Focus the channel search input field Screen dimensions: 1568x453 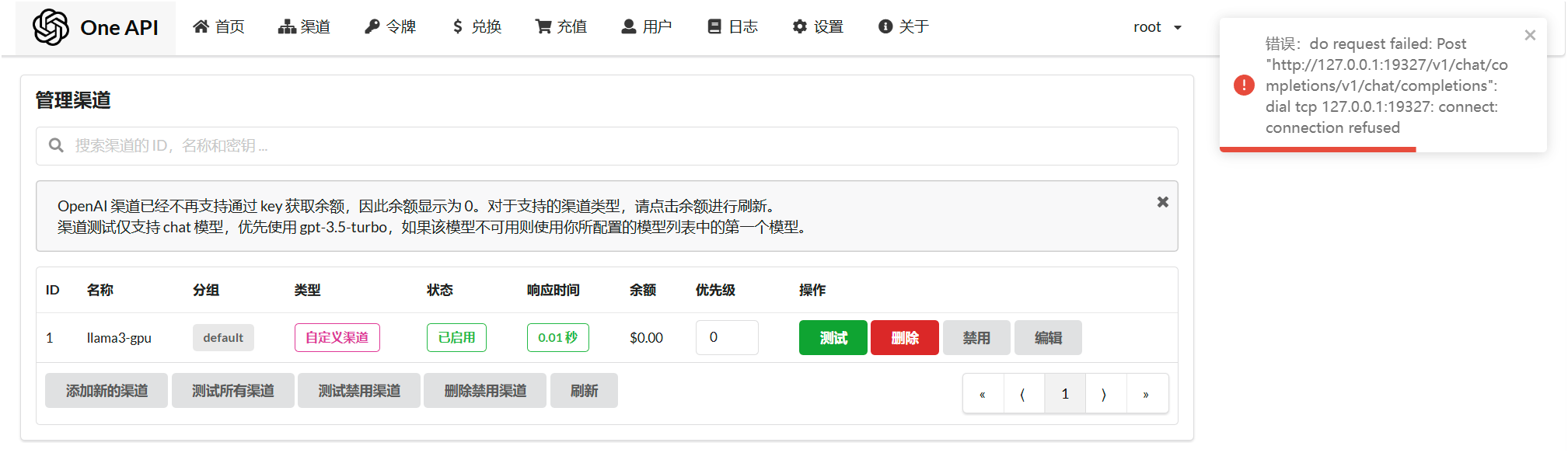(x=606, y=146)
